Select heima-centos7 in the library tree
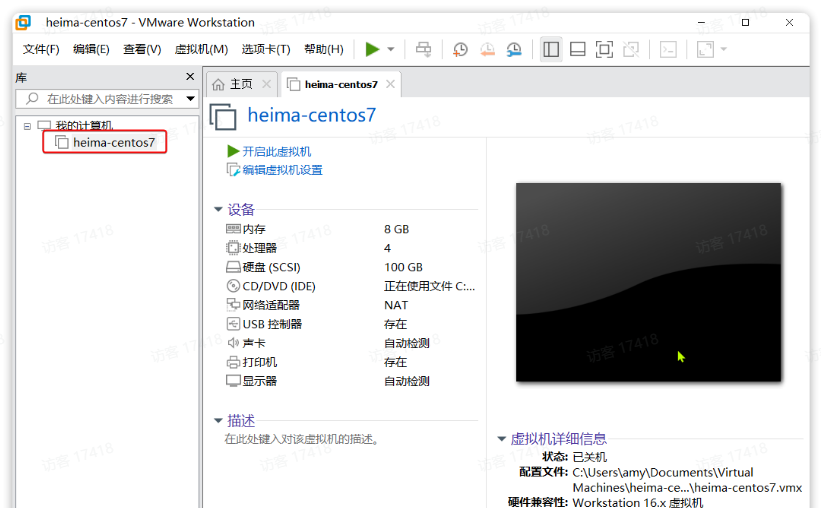This screenshot has width=821, height=508. [x=113, y=142]
